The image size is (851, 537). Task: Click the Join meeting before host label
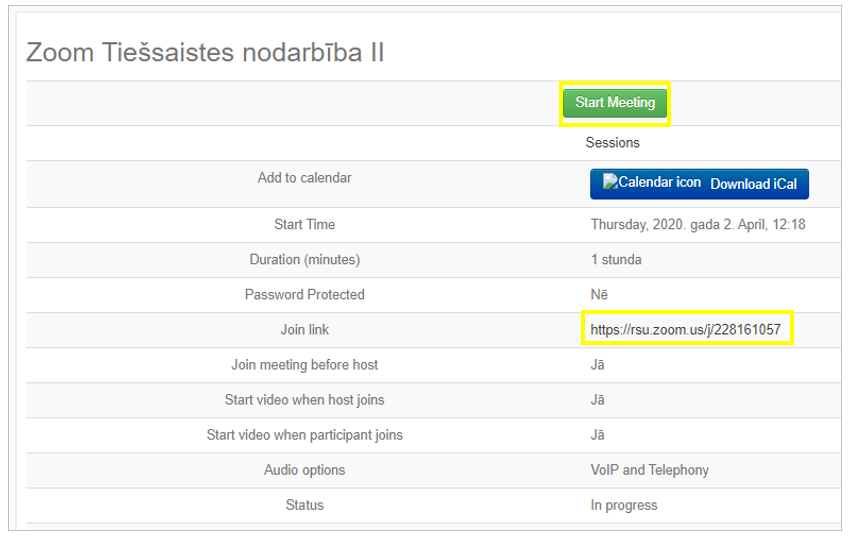pyautogui.click(x=304, y=365)
